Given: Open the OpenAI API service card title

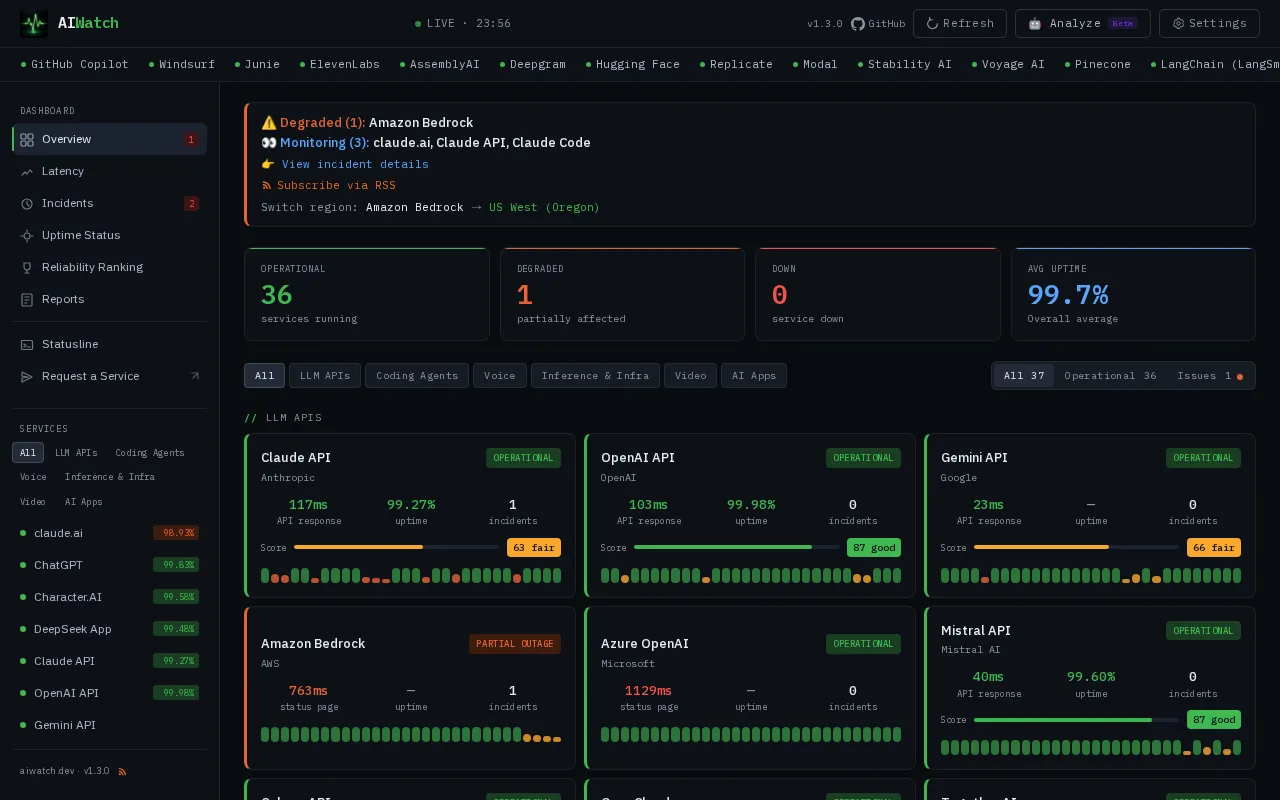Looking at the screenshot, I should (638, 458).
